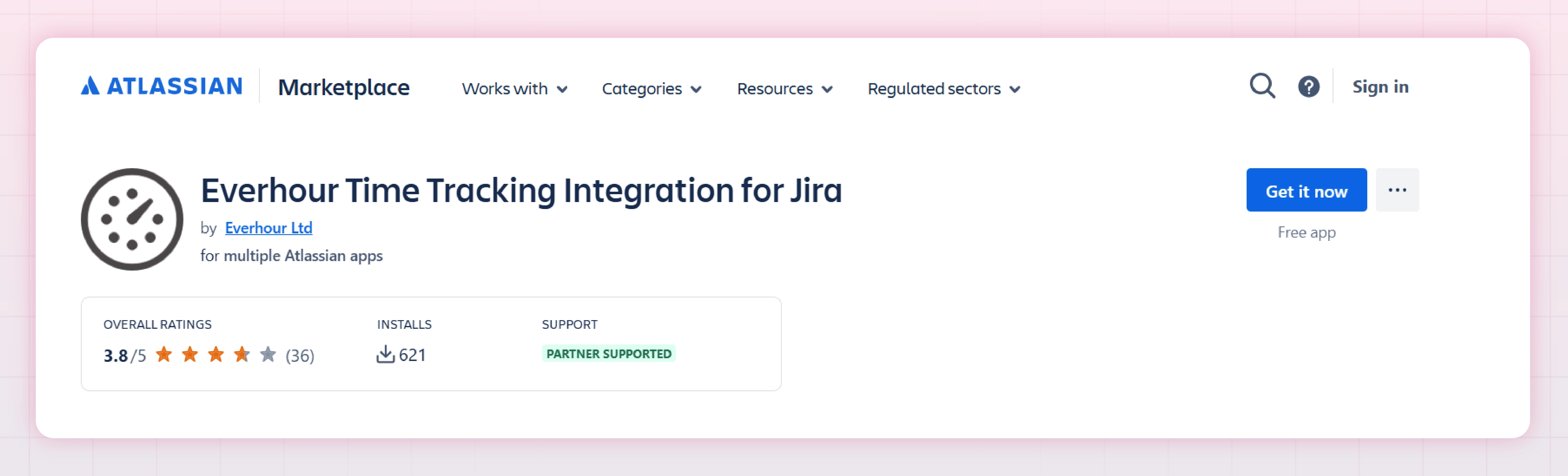1568x476 pixels.
Task: Open the Marketplace home link
Action: pyautogui.click(x=344, y=88)
